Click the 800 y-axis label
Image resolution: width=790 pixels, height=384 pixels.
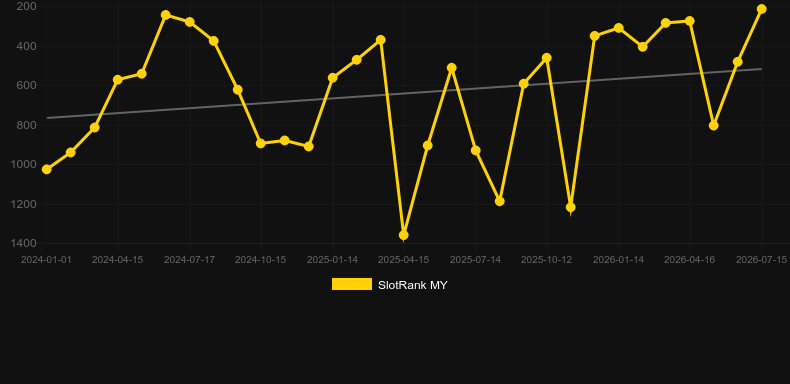[26, 125]
